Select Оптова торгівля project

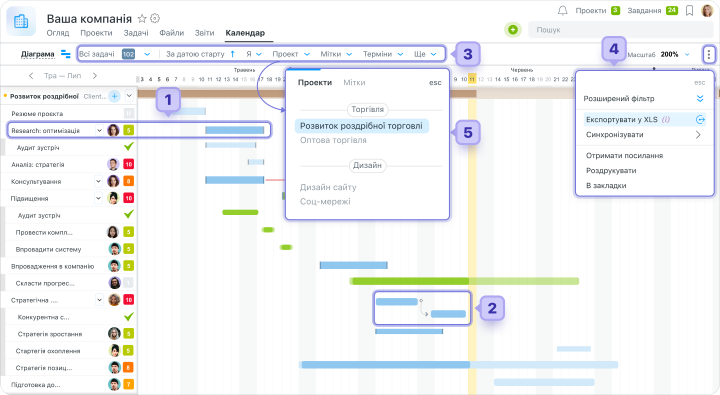(333, 140)
